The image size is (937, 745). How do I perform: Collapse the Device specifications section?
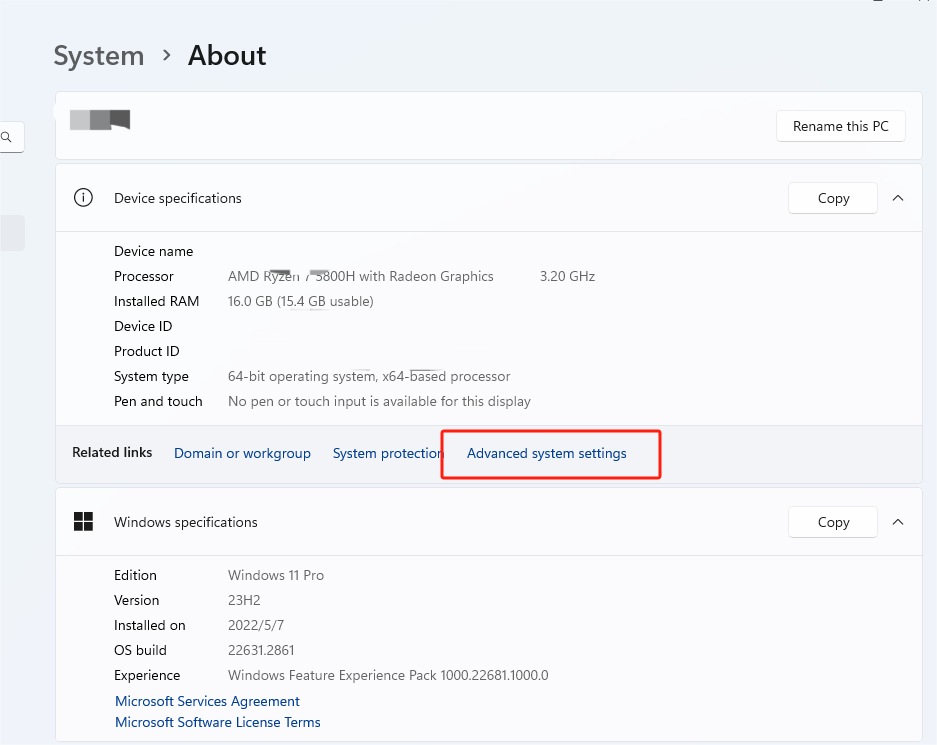[898, 198]
